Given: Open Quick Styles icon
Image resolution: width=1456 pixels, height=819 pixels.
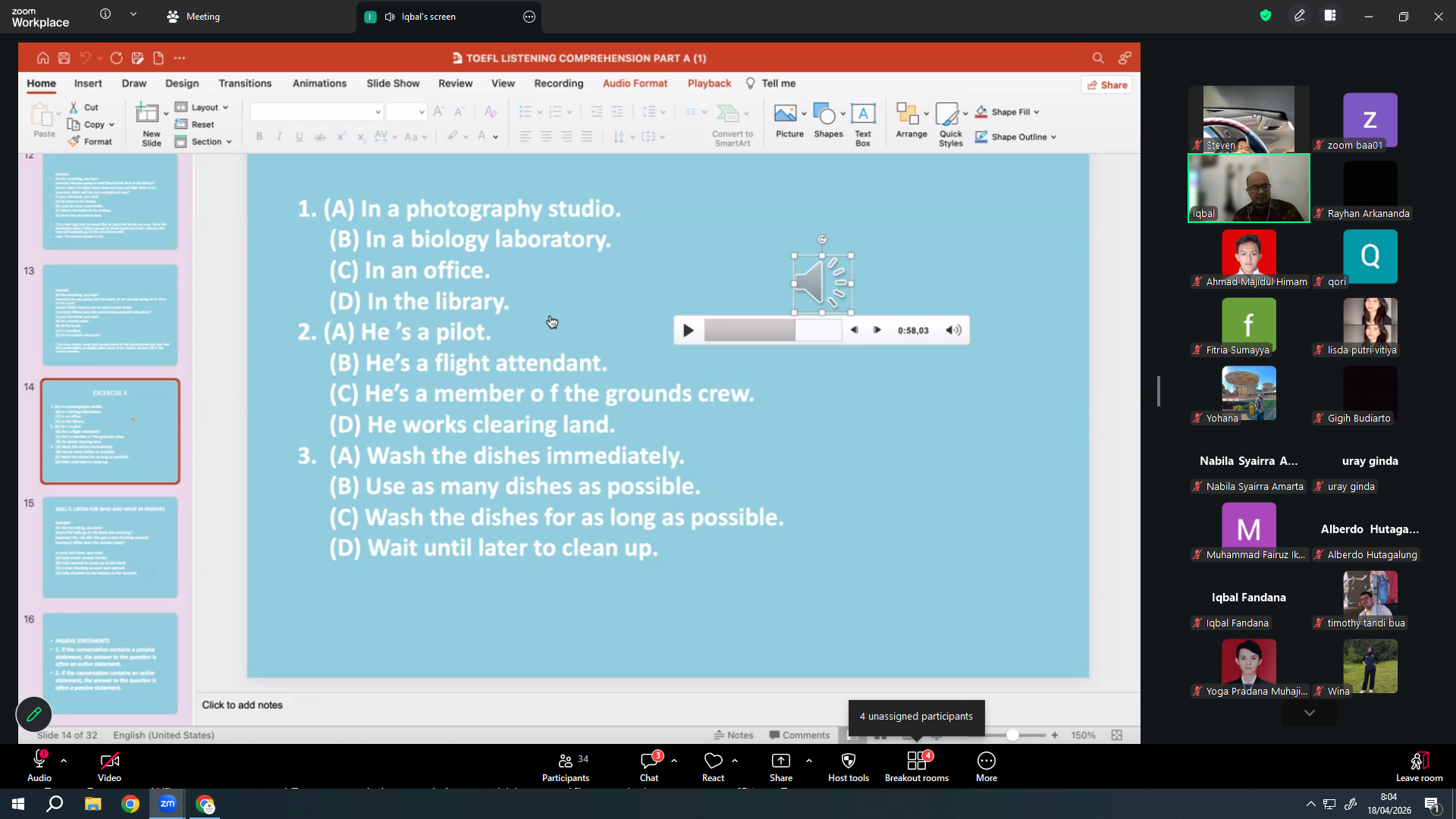Looking at the screenshot, I should coord(947,114).
